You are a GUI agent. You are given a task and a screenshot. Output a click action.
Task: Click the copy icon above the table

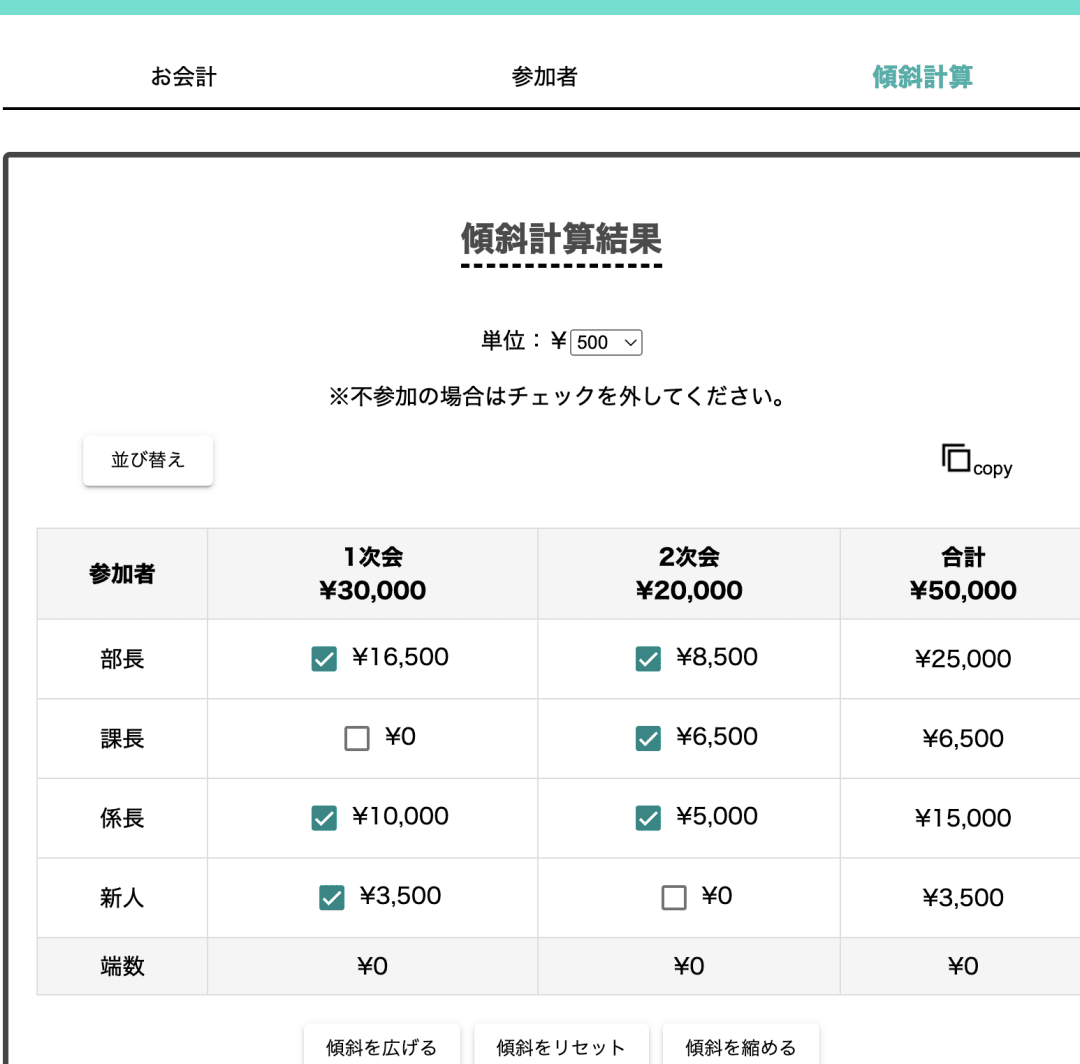coord(957,459)
